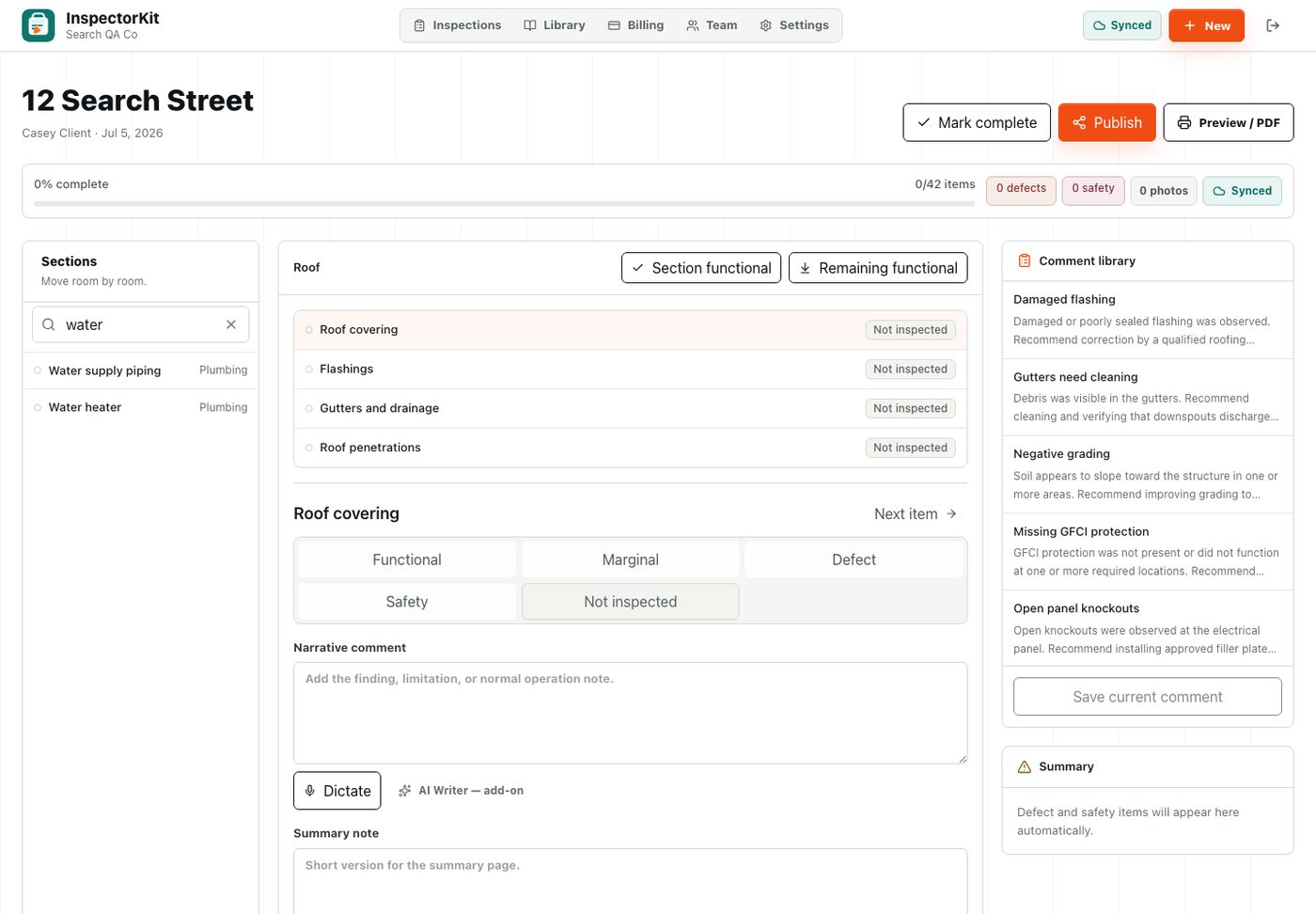Open the Team tab
Screen dimensions: 1316x914
click(712, 25)
